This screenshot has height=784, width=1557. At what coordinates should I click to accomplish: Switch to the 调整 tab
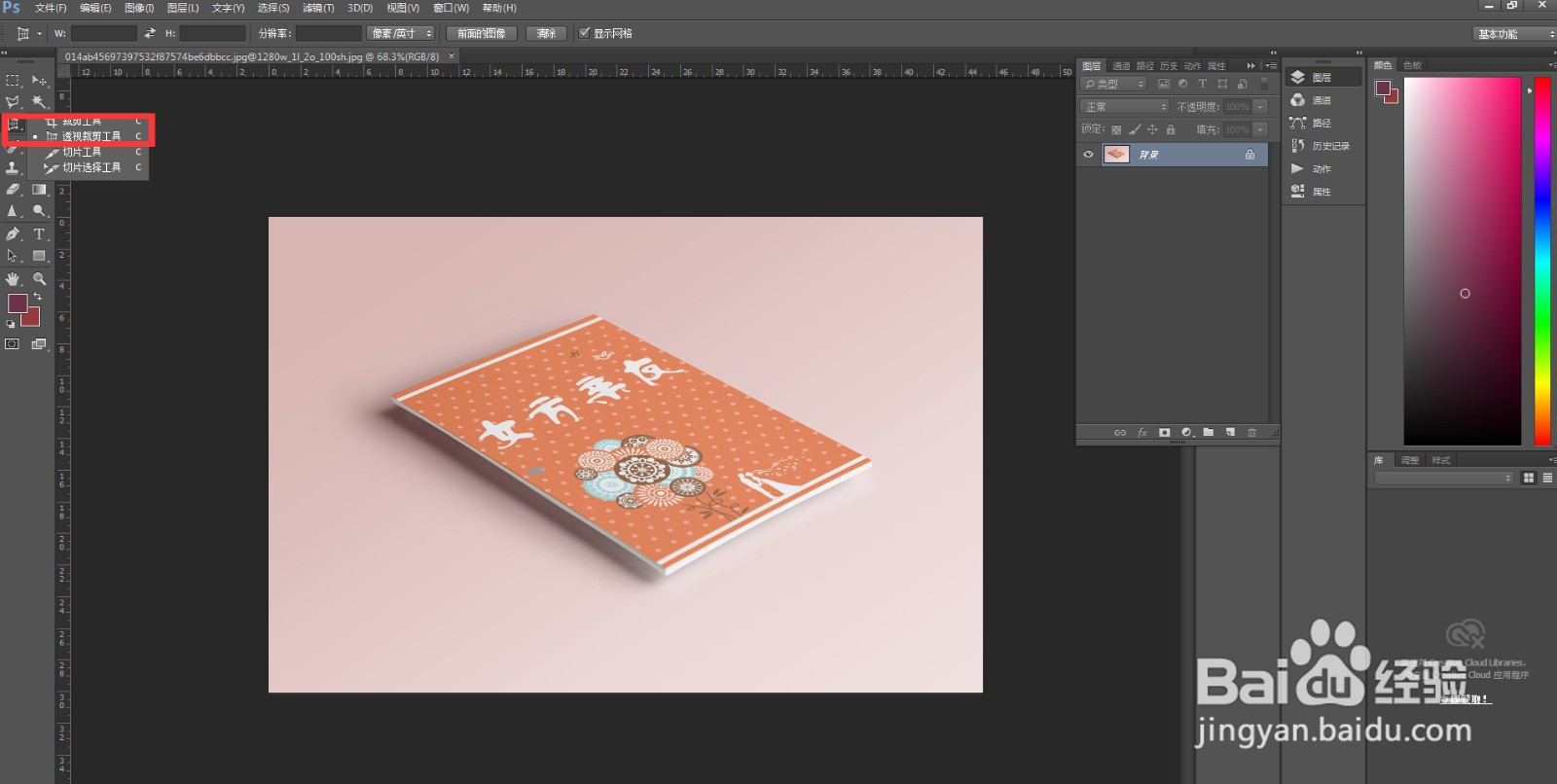point(1410,460)
